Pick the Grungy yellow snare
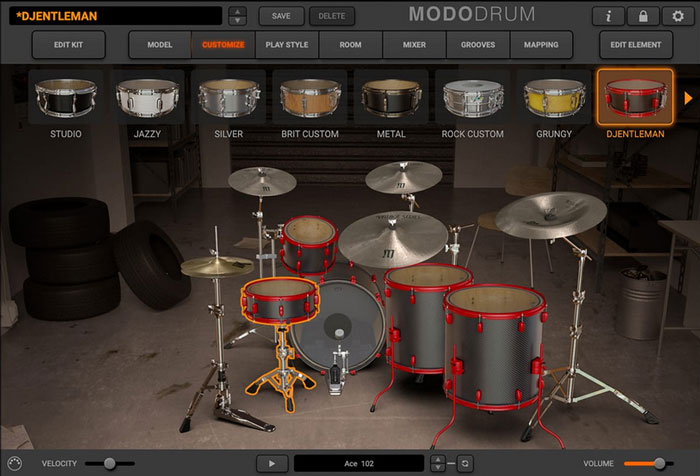The height and width of the screenshot is (476, 700). coord(554,98)
